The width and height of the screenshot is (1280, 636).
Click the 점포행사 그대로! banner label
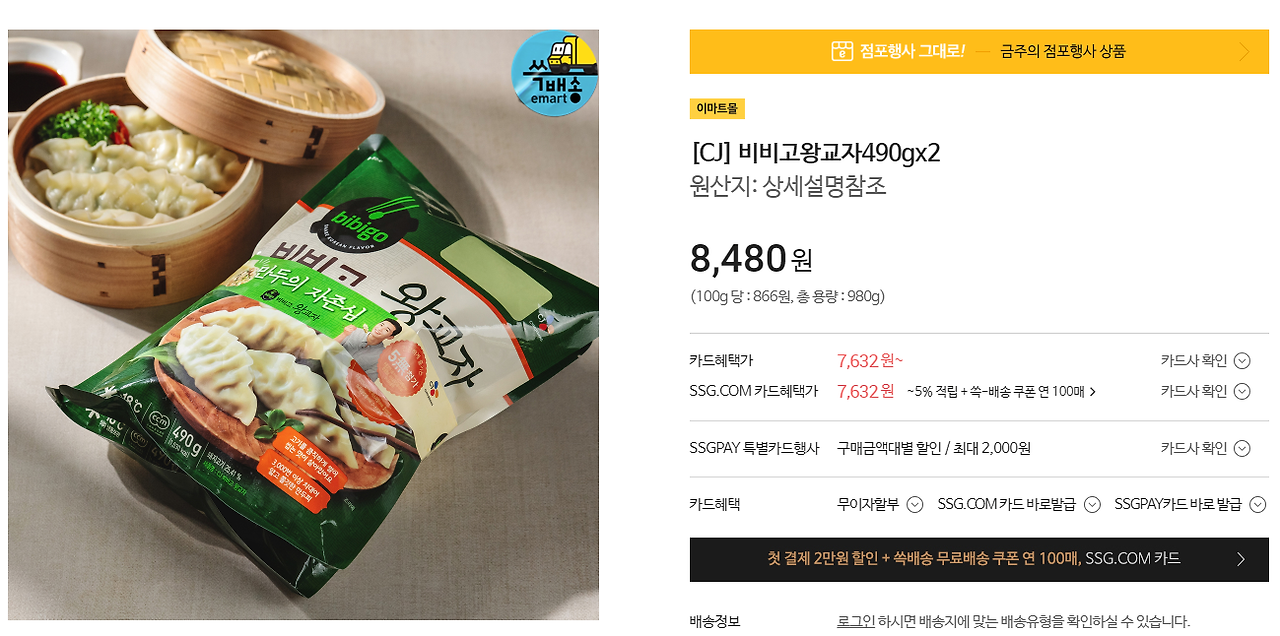tap(912, 51)
